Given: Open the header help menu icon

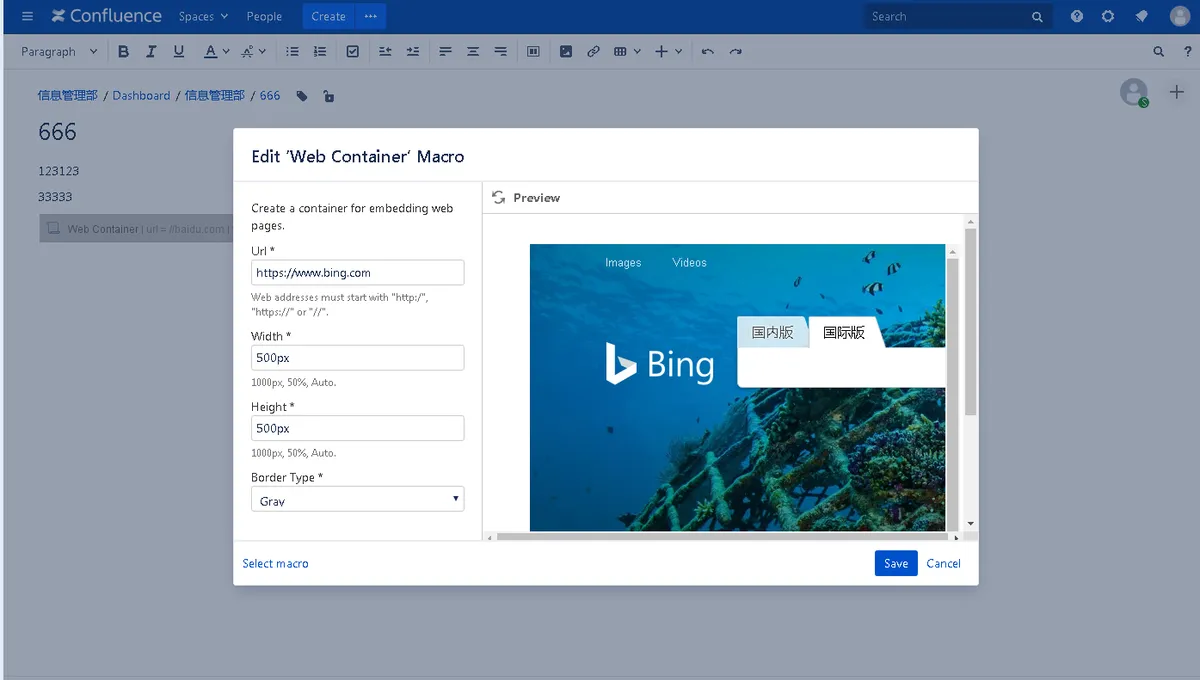Looking at the screenshot, I should coord(1077,16).
